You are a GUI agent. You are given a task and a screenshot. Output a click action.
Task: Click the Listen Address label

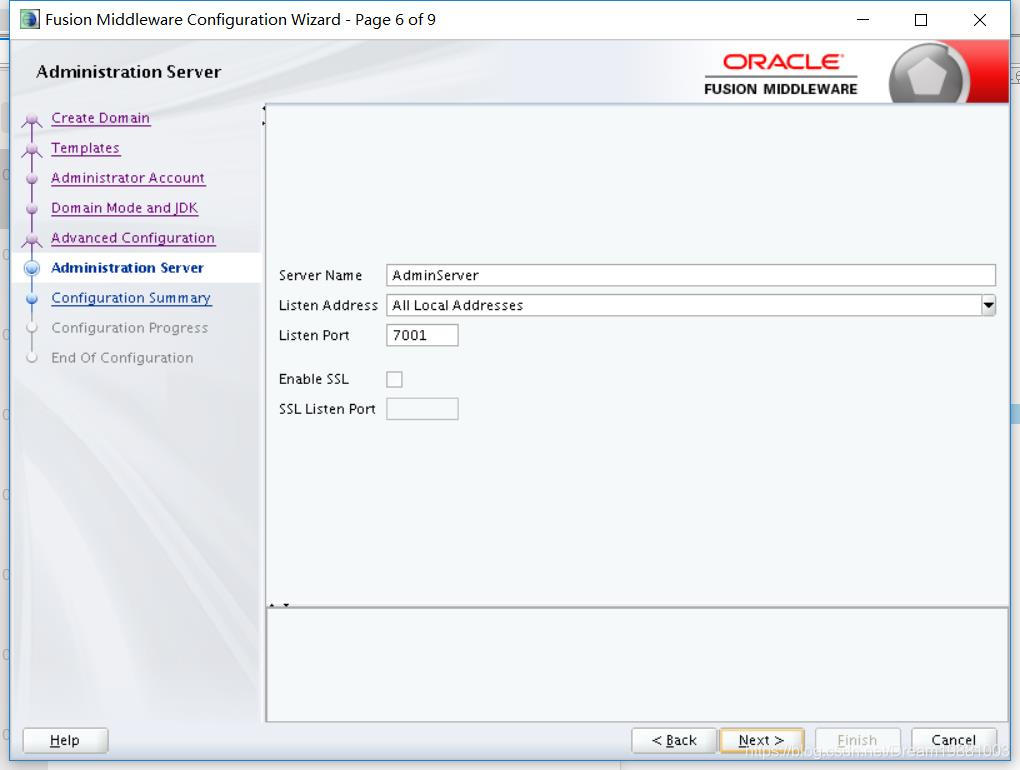tap(328, 305)
